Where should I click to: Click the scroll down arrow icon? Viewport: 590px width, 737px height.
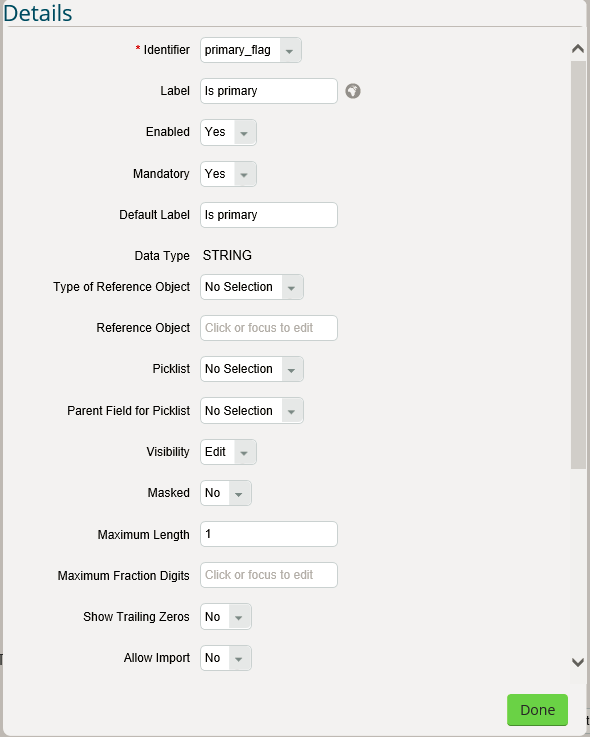[x=578, y=662]
